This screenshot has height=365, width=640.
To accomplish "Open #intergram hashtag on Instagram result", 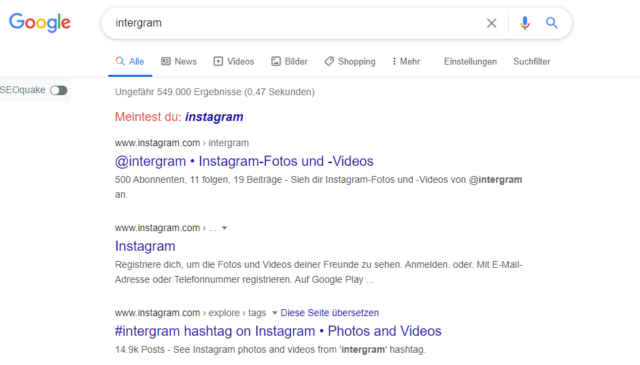I will click(278, 331).
